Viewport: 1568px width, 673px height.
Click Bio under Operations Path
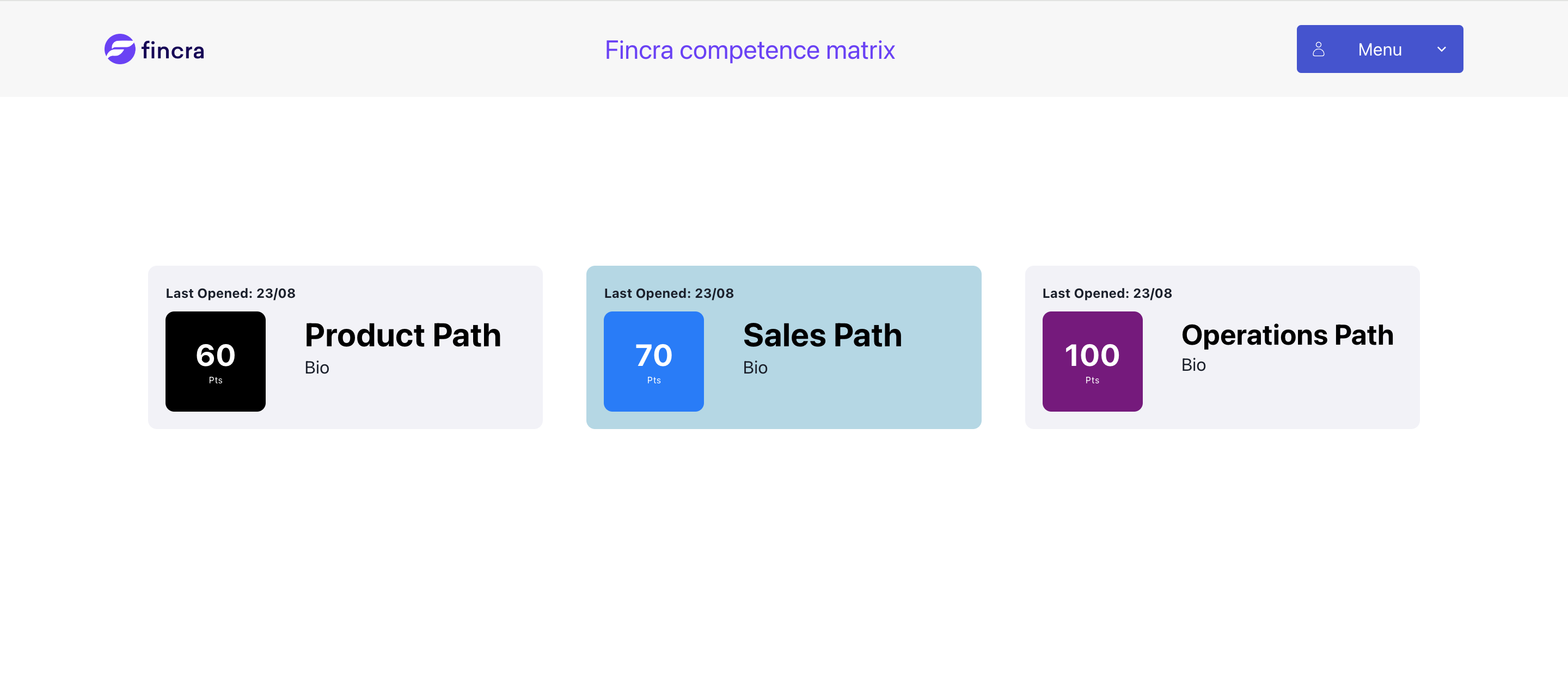[1193, 365]
